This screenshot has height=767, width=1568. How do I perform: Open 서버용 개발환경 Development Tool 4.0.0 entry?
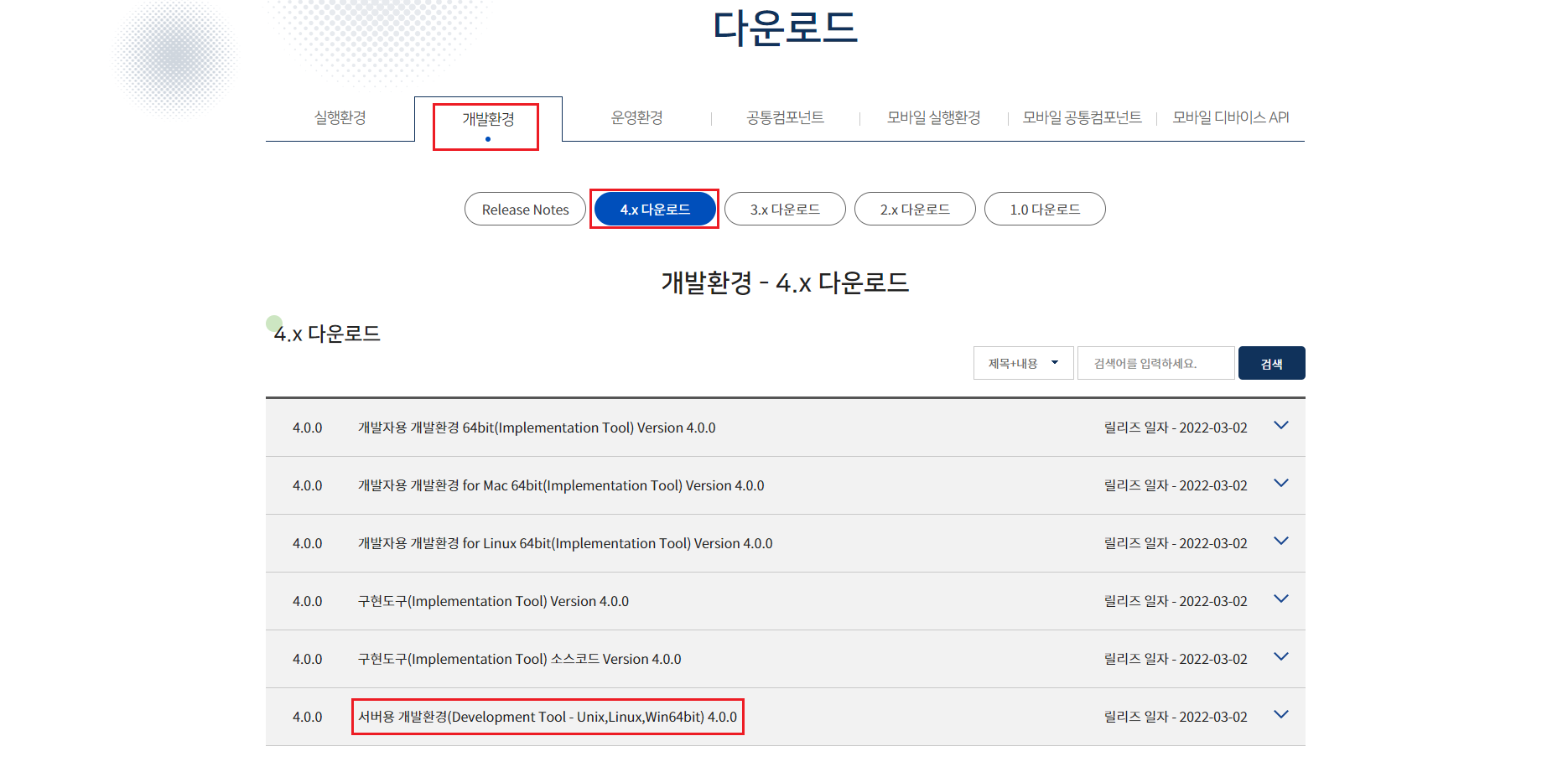point(547,717)
